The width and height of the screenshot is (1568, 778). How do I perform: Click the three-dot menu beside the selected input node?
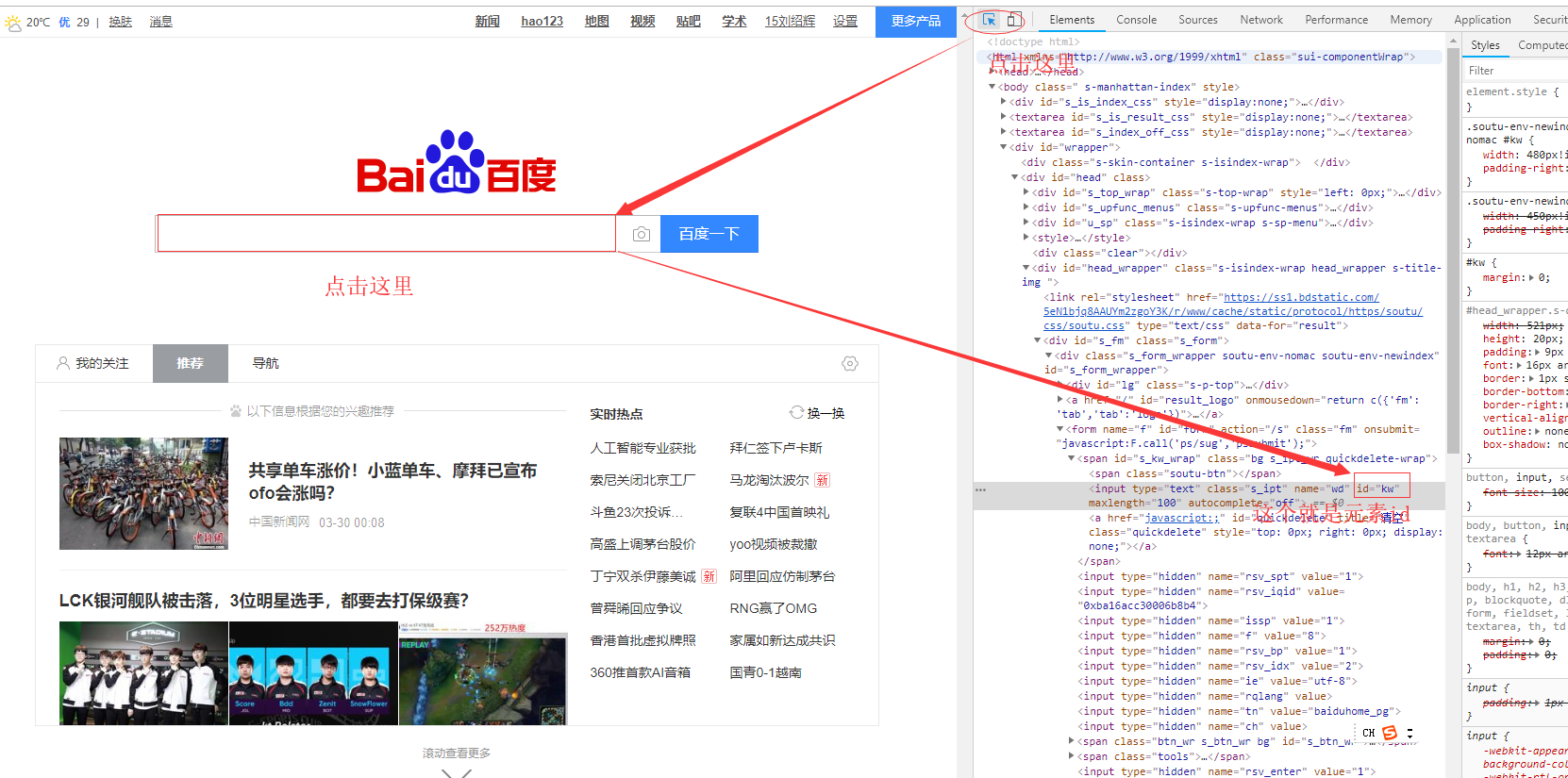tap(981, 489)
